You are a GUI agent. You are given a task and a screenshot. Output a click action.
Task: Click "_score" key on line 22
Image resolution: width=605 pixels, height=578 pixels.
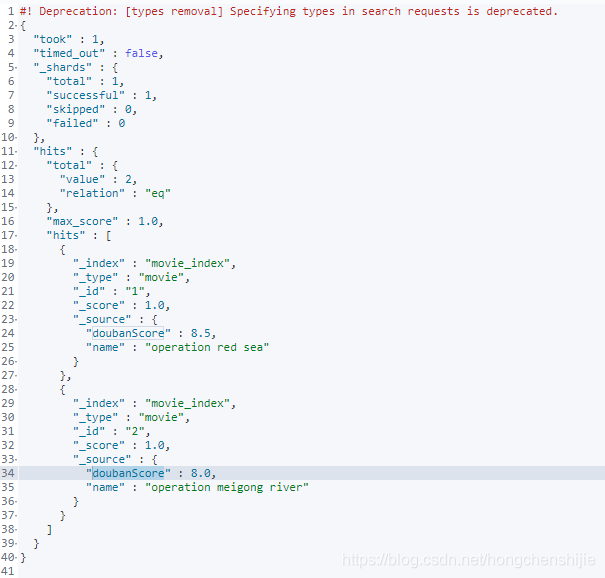(99, 305)
